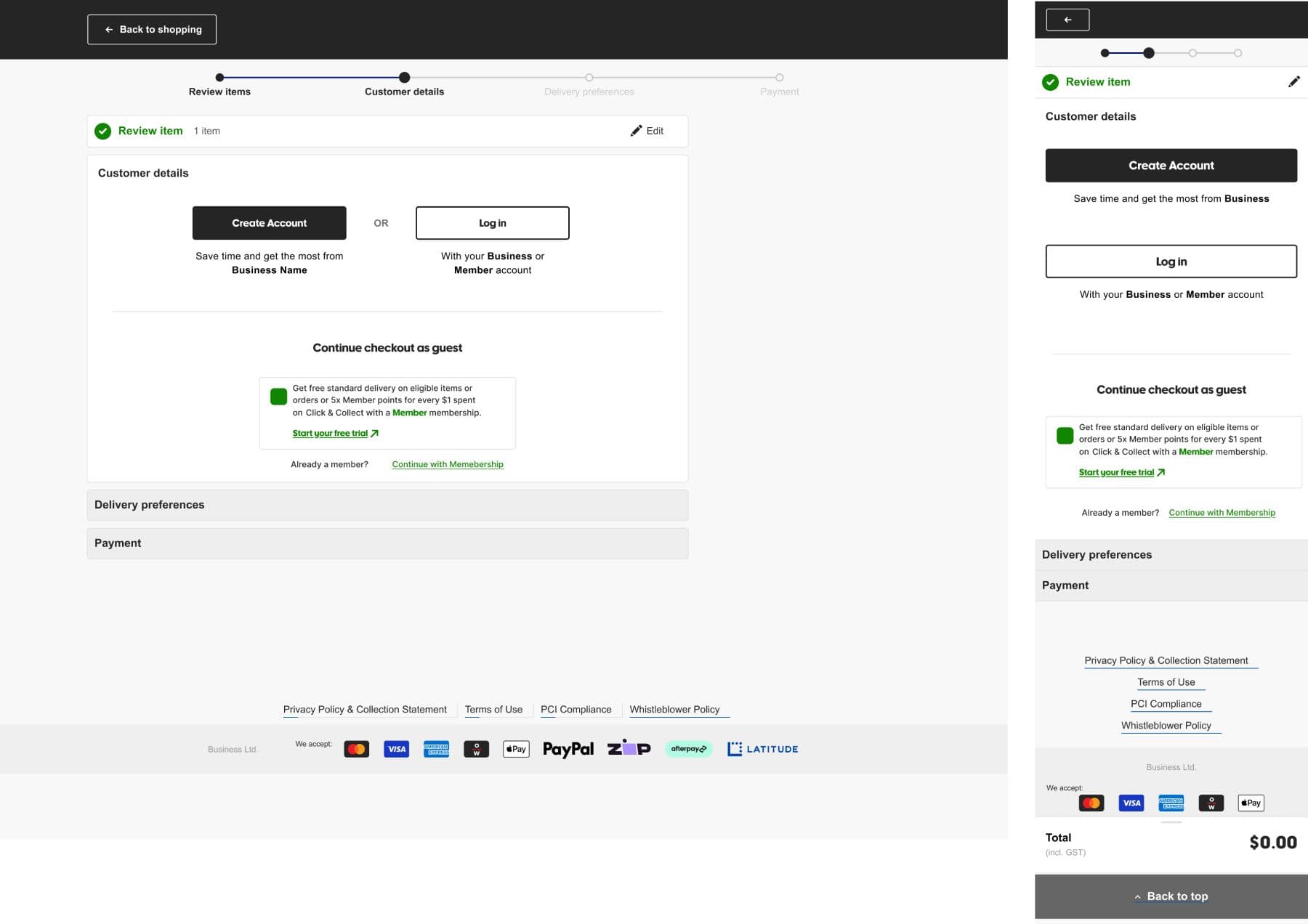Select the Customer details progress step

(405, 78)
